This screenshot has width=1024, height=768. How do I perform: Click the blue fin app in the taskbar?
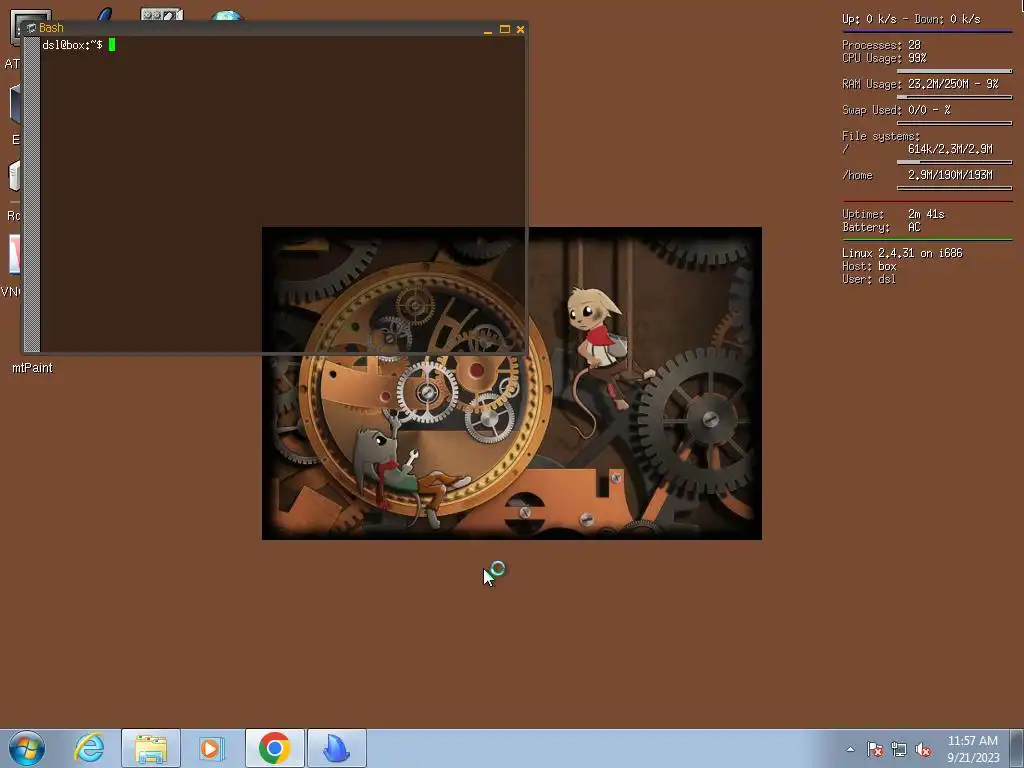pyautogui.click(x=336, y=748)
